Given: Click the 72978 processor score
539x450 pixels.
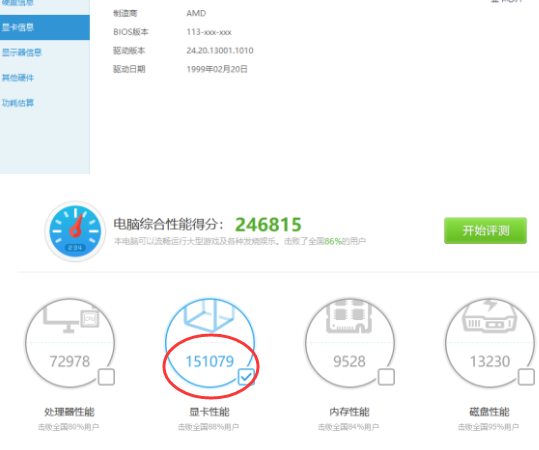Looking at the screenshot, I should [70, 361].
